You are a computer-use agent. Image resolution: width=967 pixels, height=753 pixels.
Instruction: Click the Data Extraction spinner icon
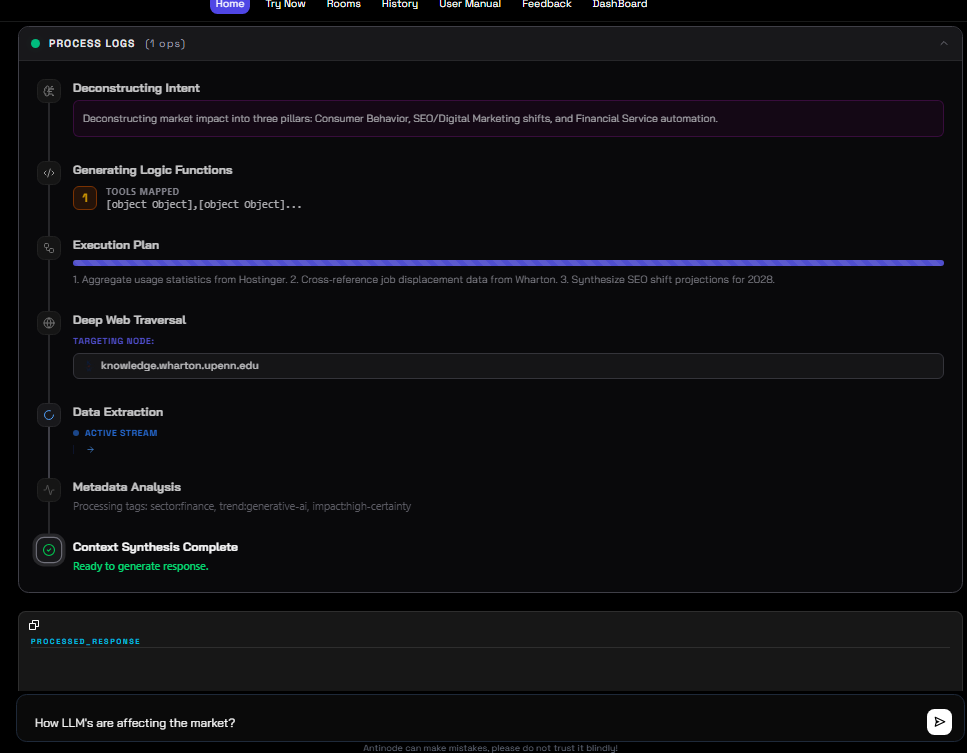[x=49, y=414]
